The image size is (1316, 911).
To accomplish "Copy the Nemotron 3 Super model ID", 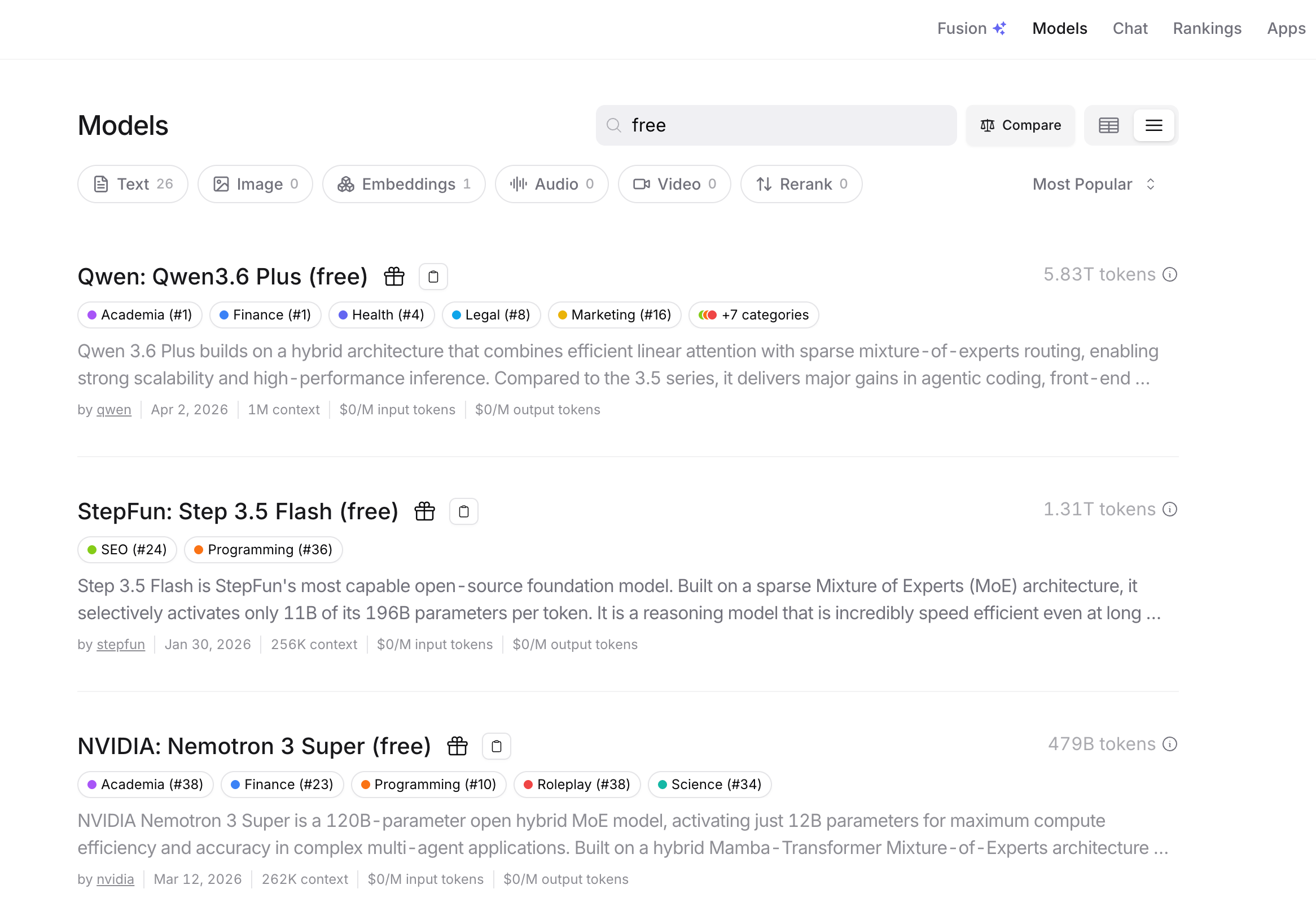I will tap(497, 746).
